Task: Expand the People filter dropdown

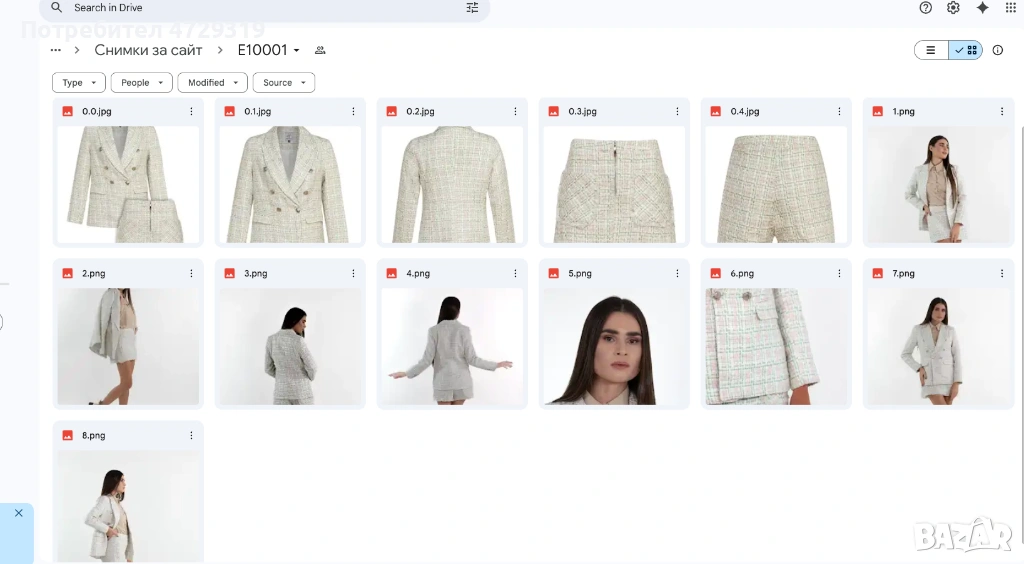Action: tap(141, 83)
